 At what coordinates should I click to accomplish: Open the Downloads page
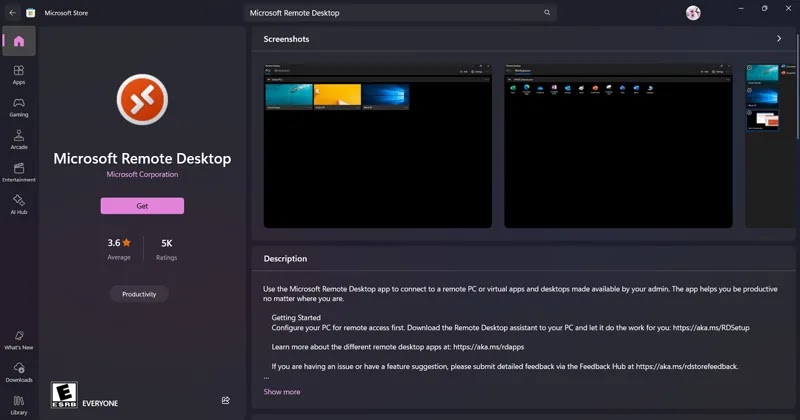(x=19, y=372)
